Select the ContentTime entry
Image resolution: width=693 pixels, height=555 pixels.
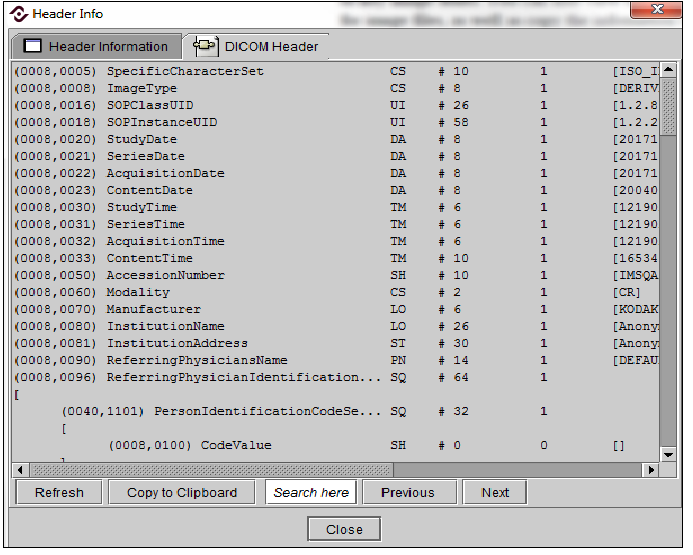(x=336, y=258)
